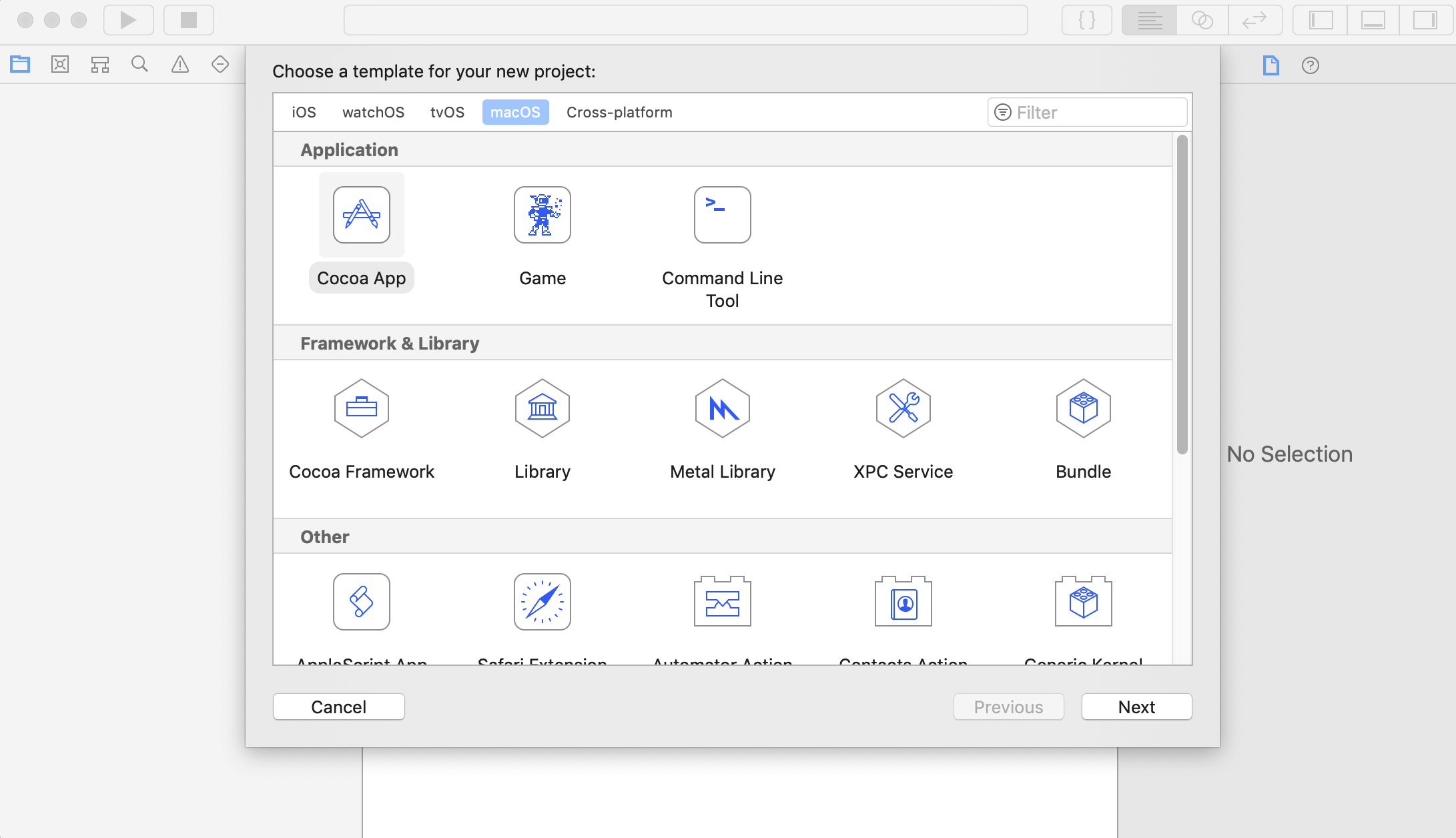Choose the Command Line Tool template
Viewport: 1456px width, 838px height.
[x=722, y=215]
